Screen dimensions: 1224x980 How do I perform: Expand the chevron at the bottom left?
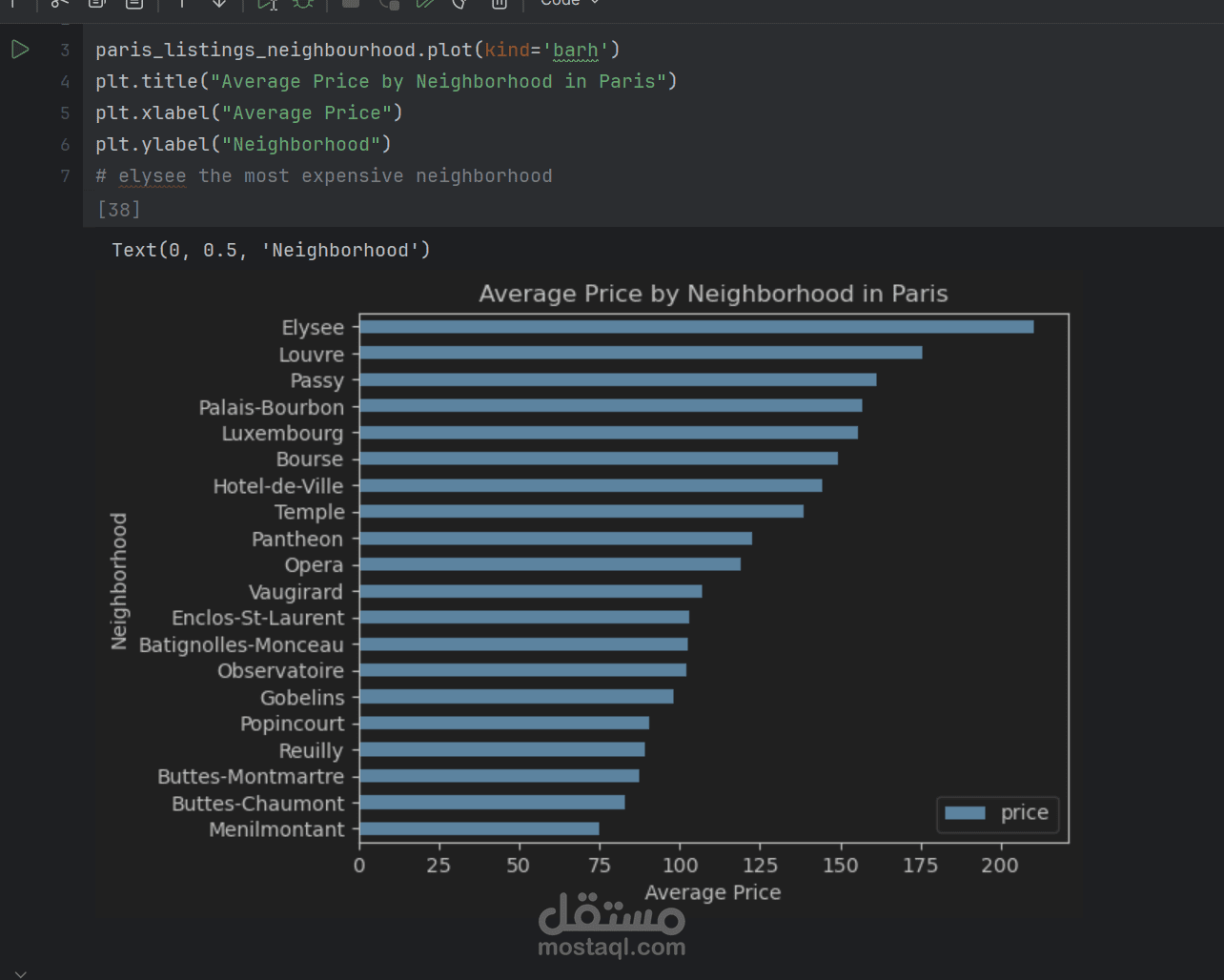[21, 973]
